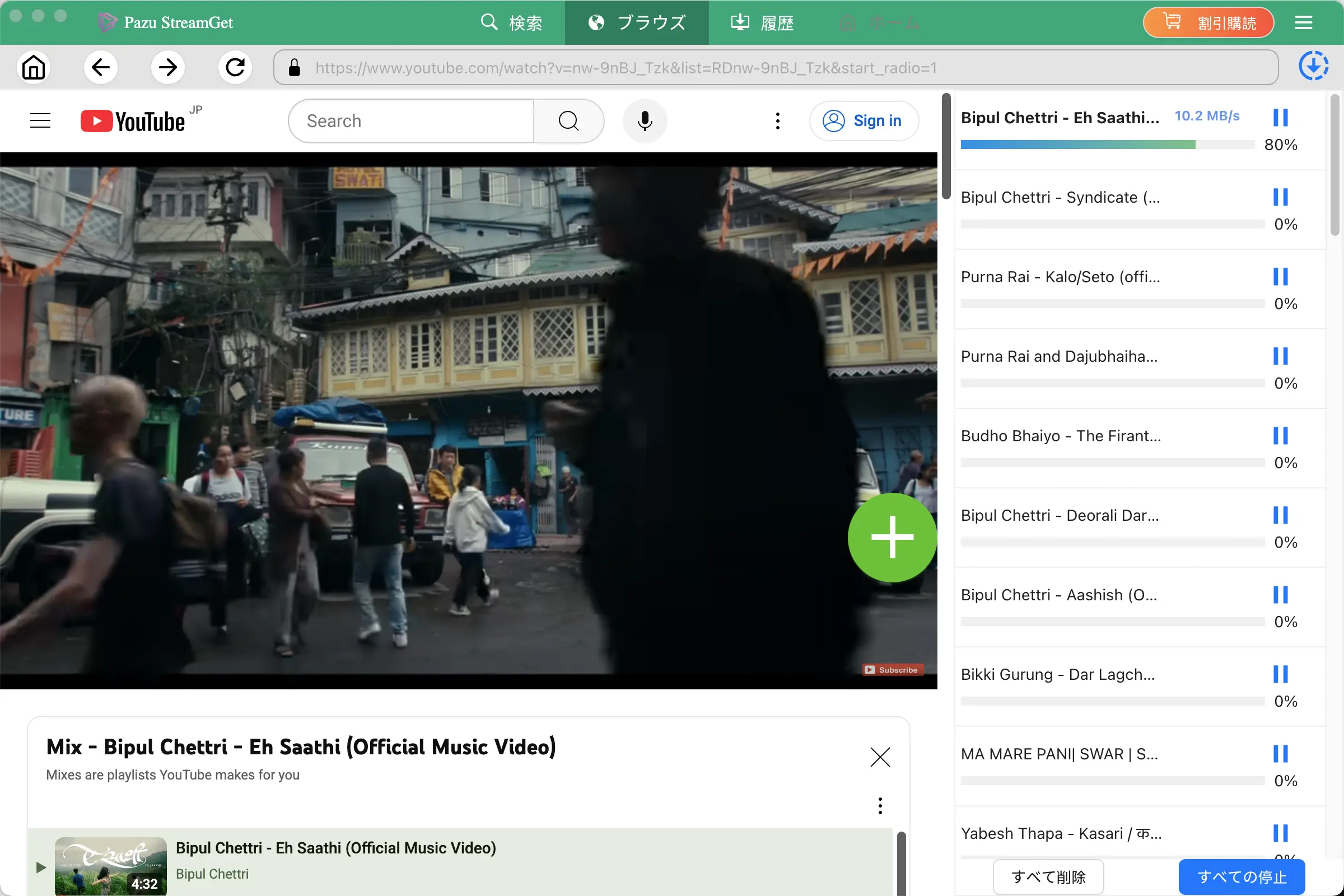
Task: Click Sign in on YouTube
Action: click(864, 120)
